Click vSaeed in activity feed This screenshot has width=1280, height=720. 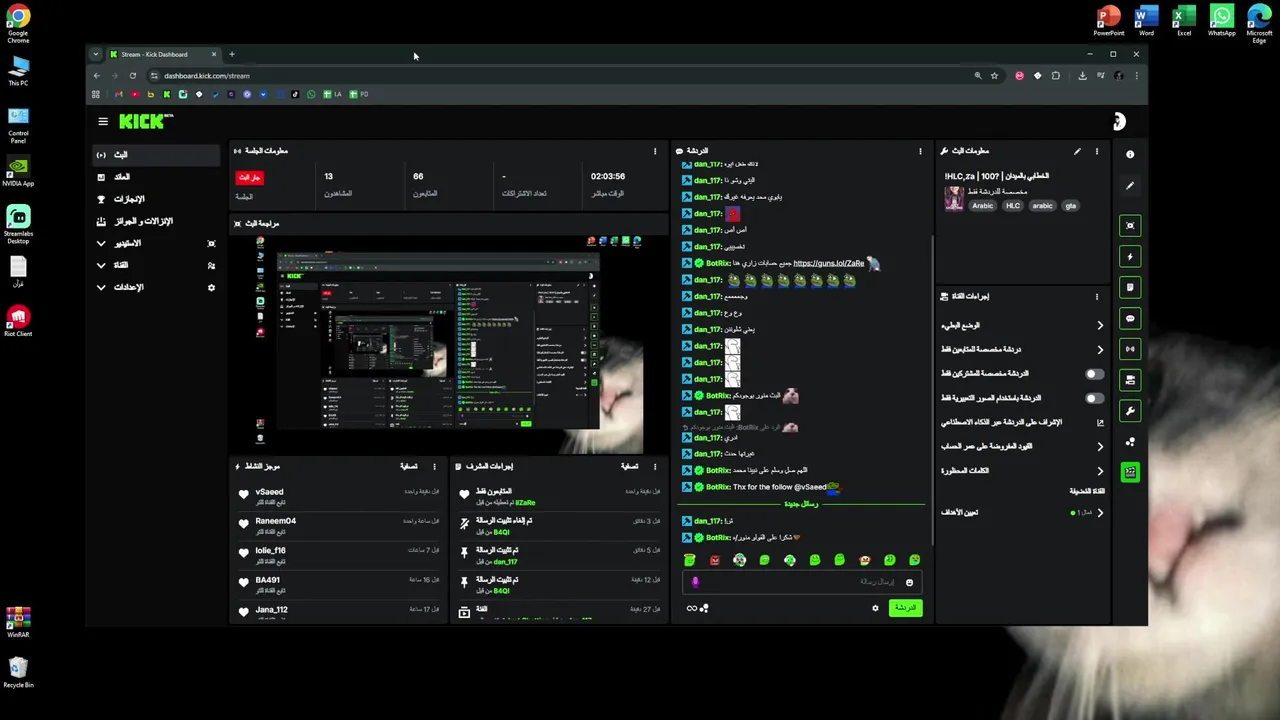point(269,492)
